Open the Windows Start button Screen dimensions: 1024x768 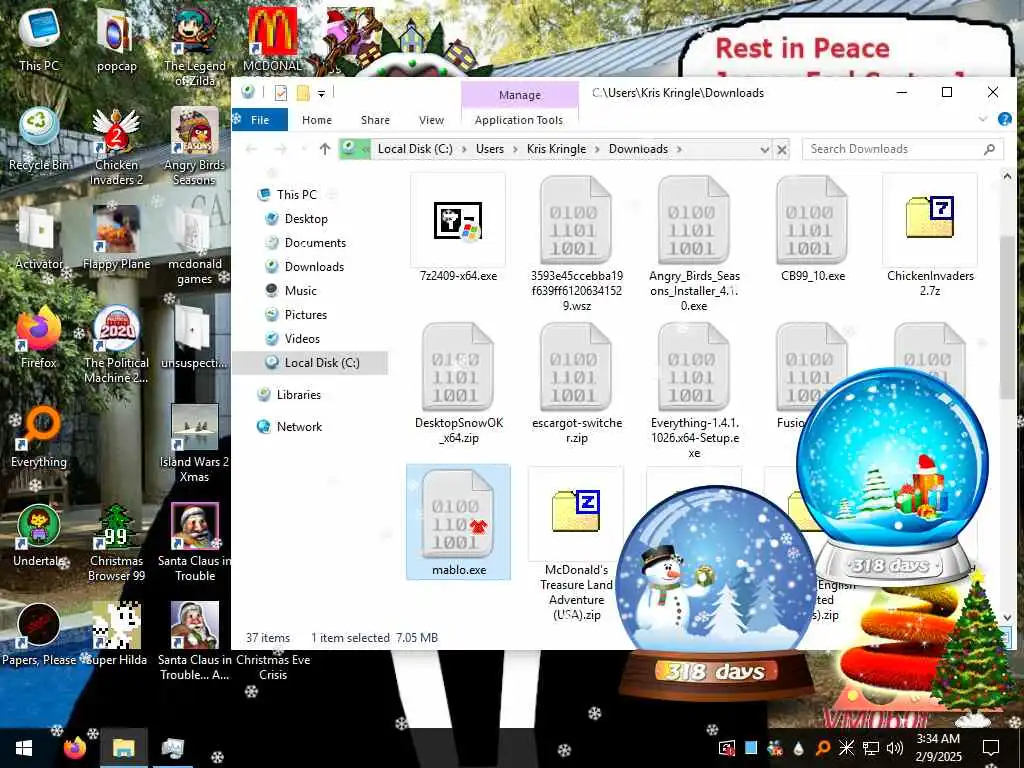pos(24,748)
